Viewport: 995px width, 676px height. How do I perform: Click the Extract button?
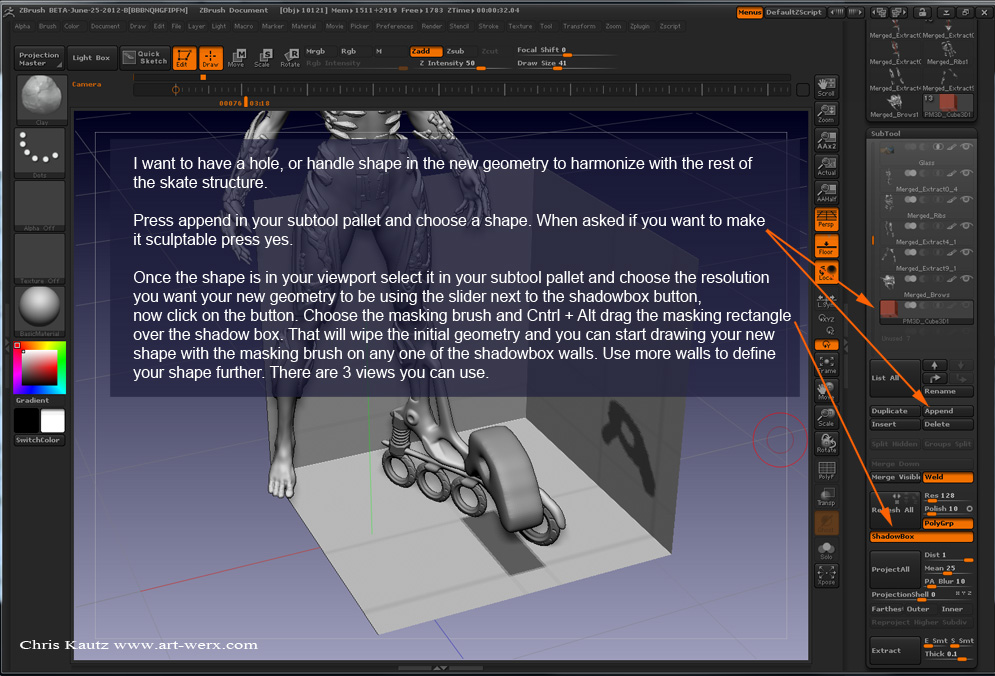895,651
